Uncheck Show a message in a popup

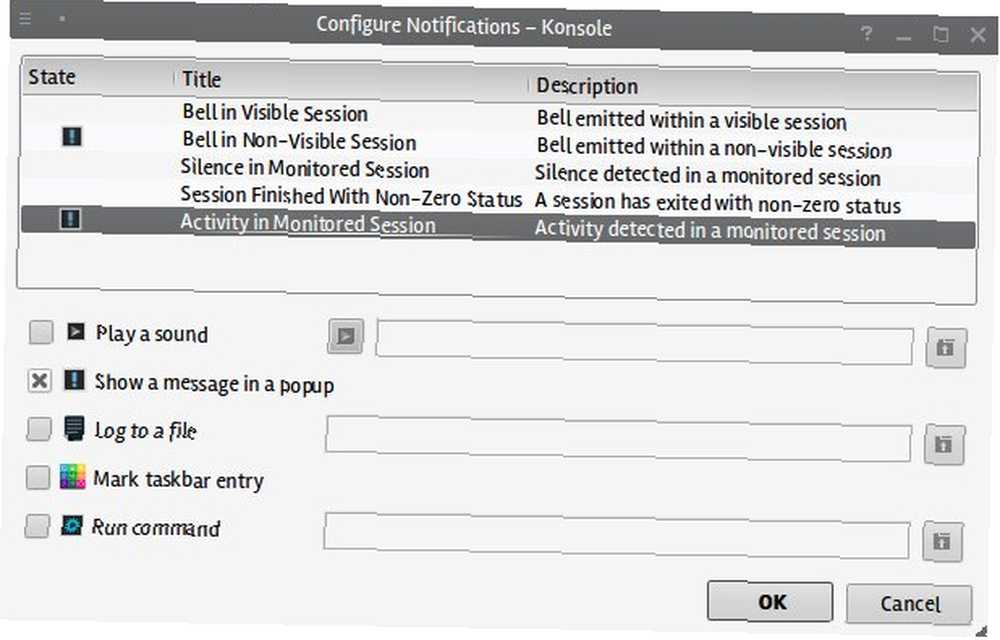[40, 381]
